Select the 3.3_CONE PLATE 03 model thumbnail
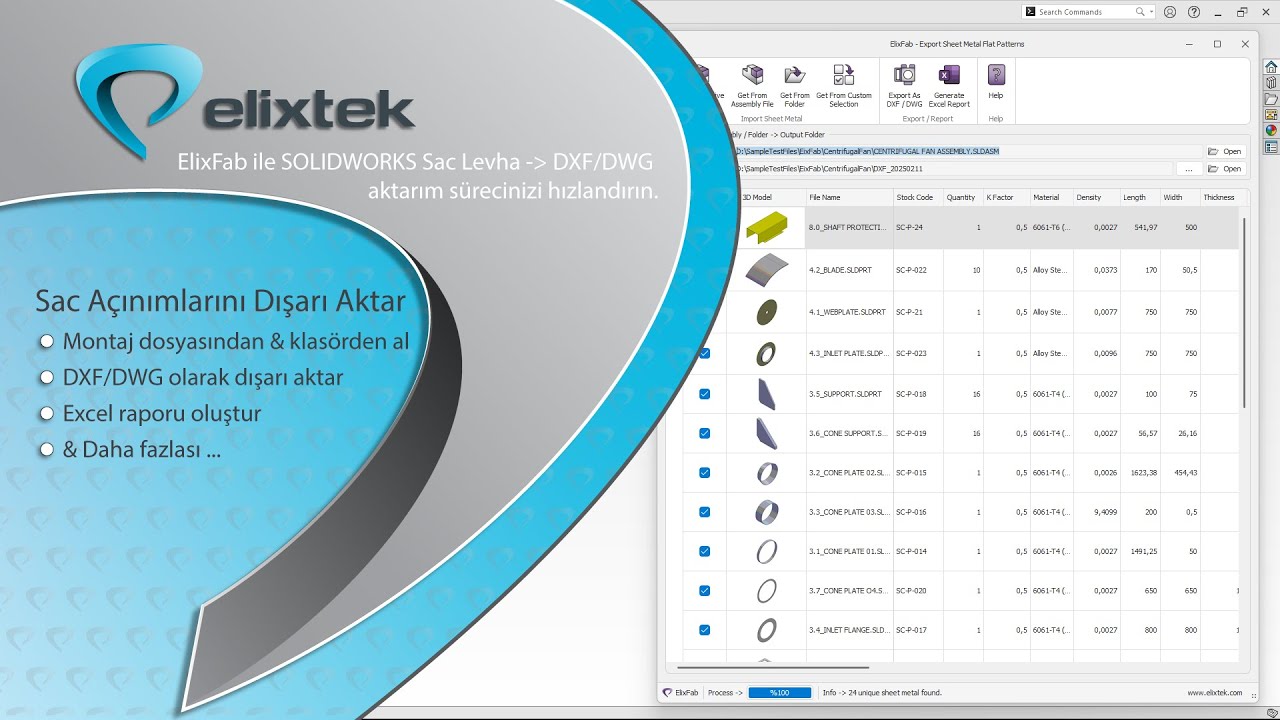This screenshot has height=720, width=1280. 766,512
